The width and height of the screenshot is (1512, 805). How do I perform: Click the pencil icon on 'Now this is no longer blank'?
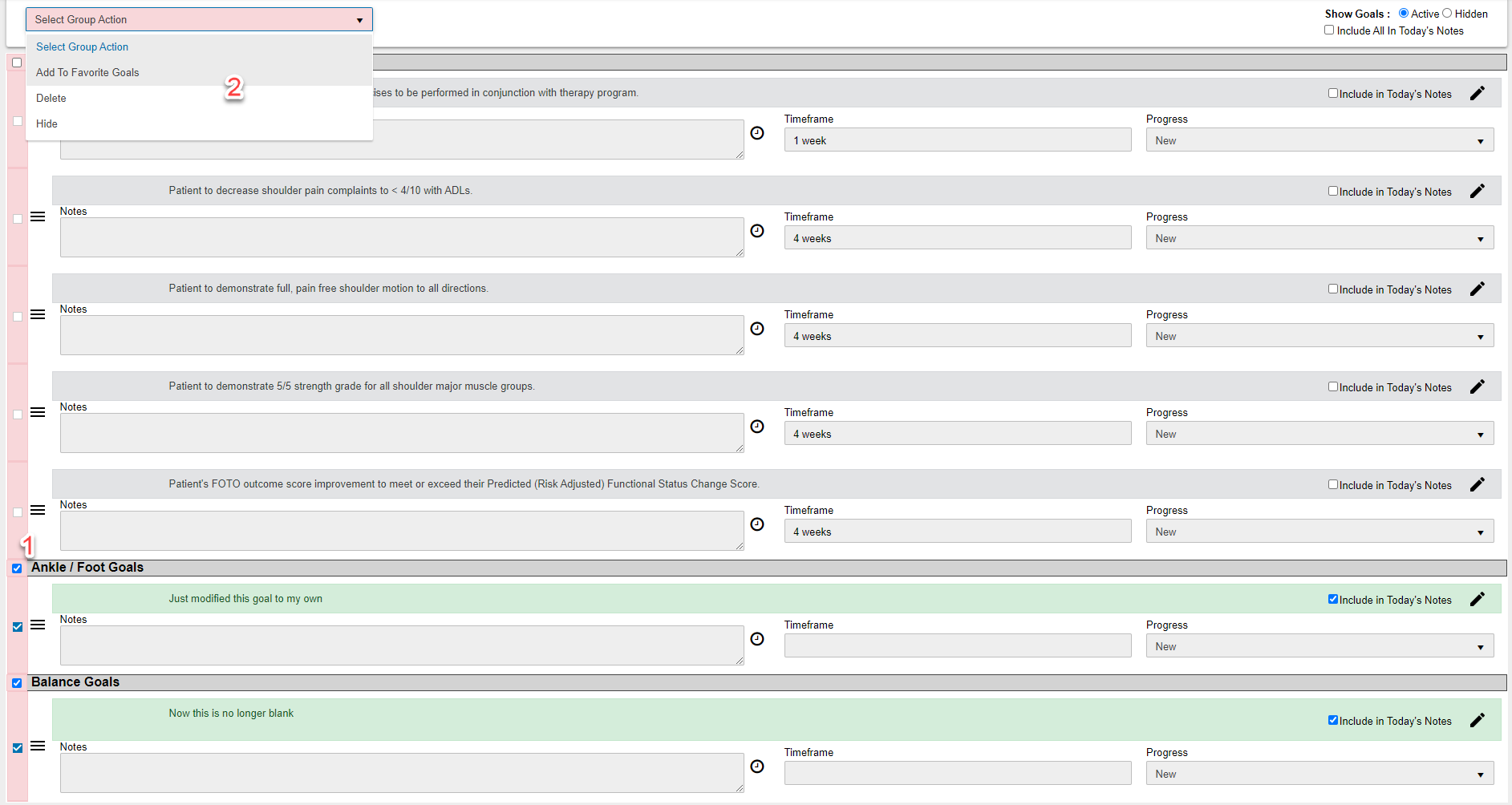(1477, 720)
